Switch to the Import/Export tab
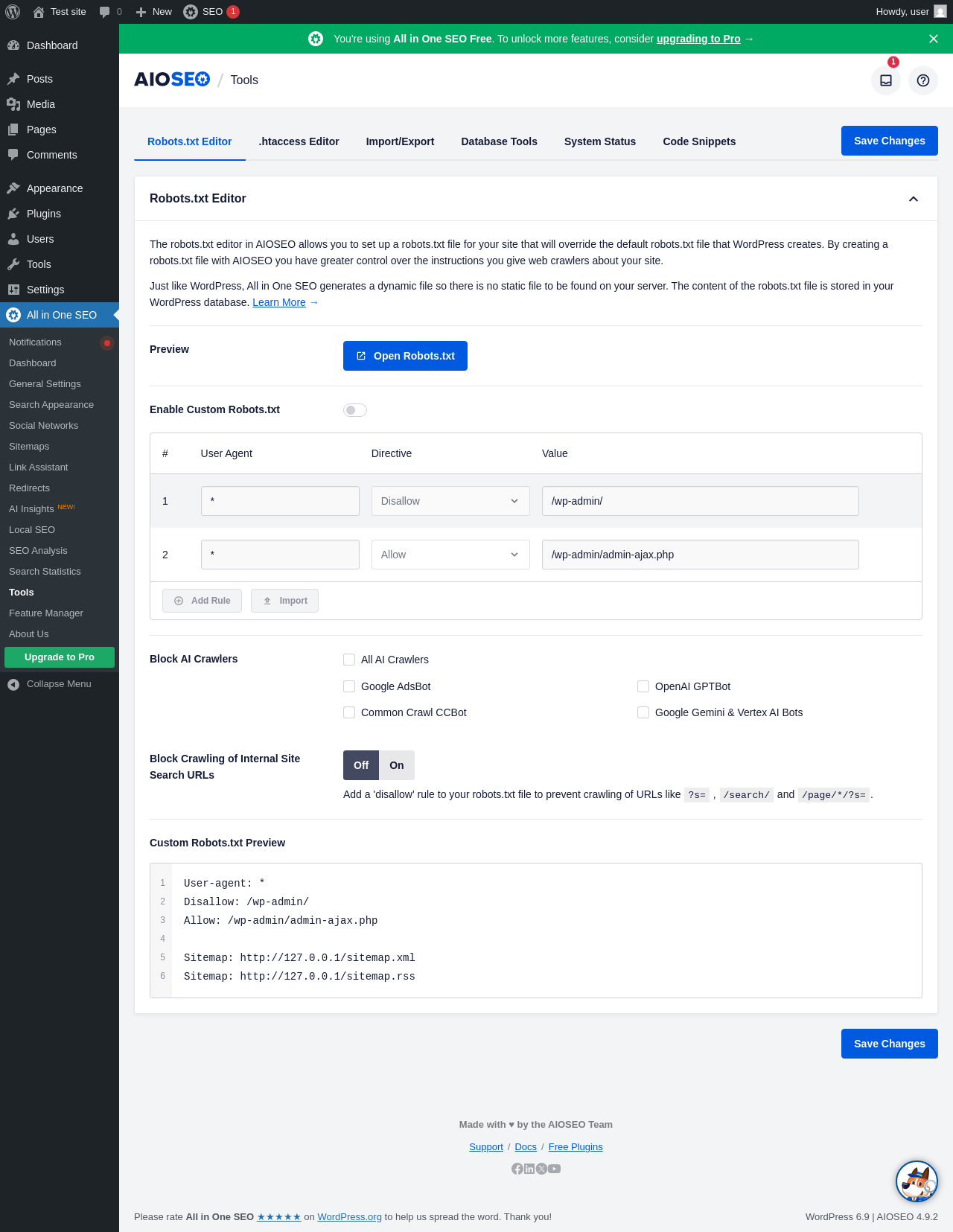Screen dimensions: 953x1232 coord(400,141)
